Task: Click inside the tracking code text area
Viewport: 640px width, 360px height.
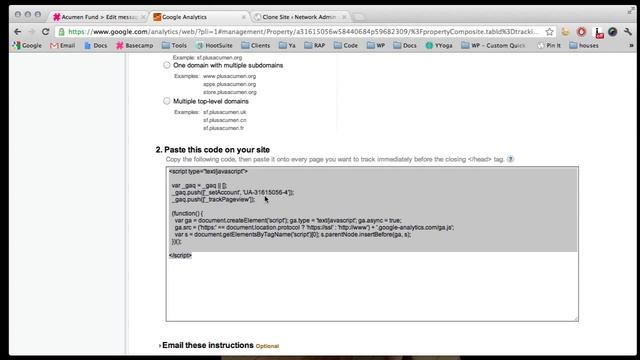Action: [372, 244]
